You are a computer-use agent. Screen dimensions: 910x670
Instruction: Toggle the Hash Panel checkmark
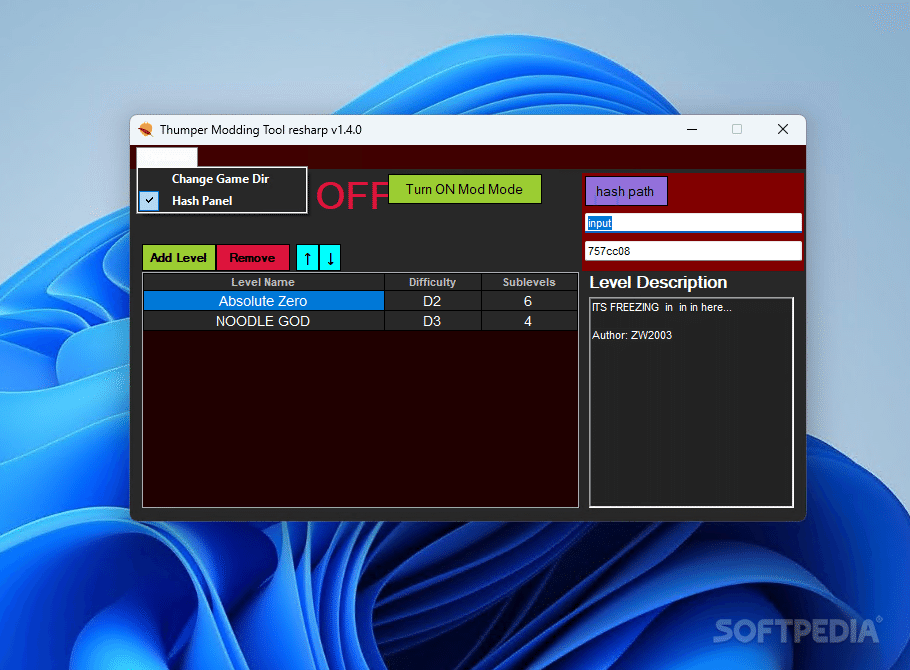tap(149, 200)
